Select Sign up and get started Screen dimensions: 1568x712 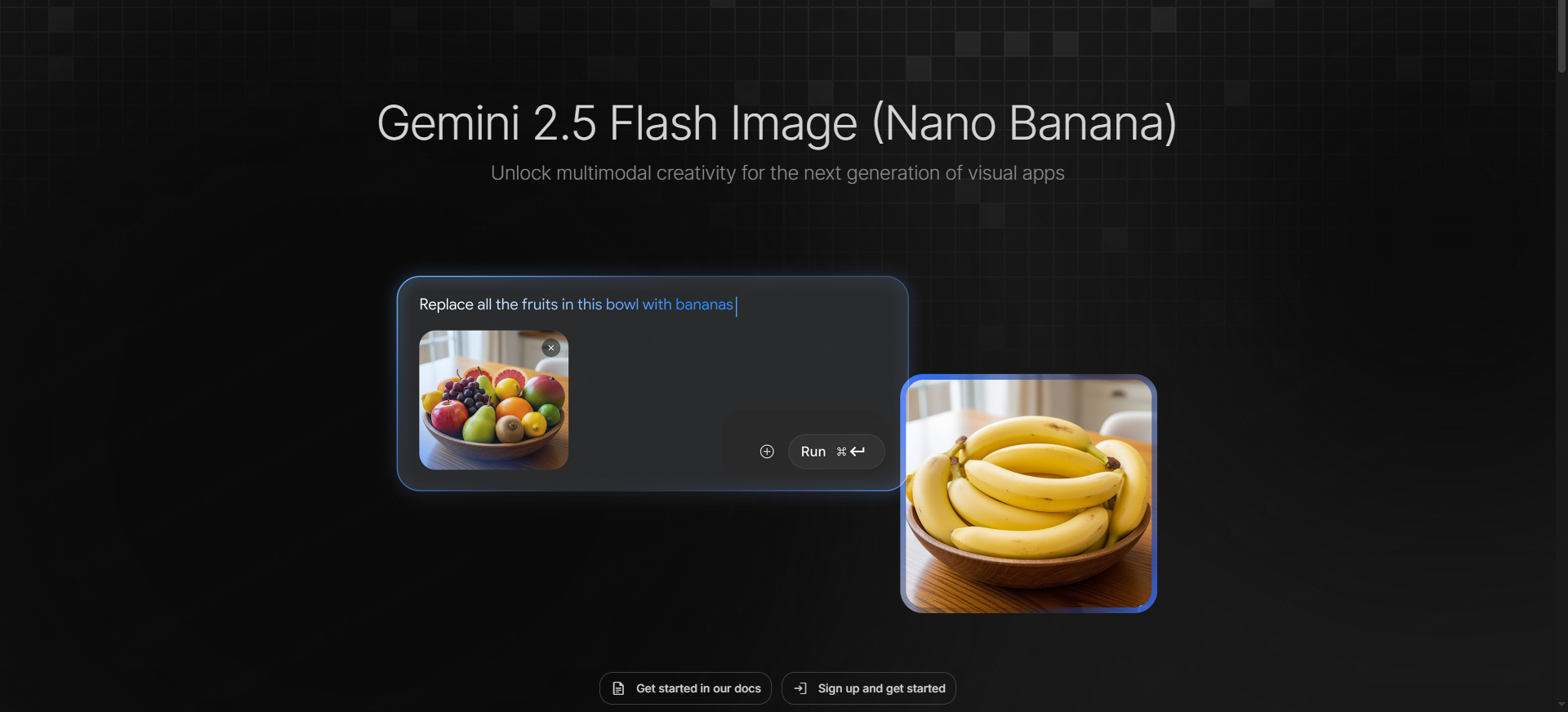click(868, 688)
